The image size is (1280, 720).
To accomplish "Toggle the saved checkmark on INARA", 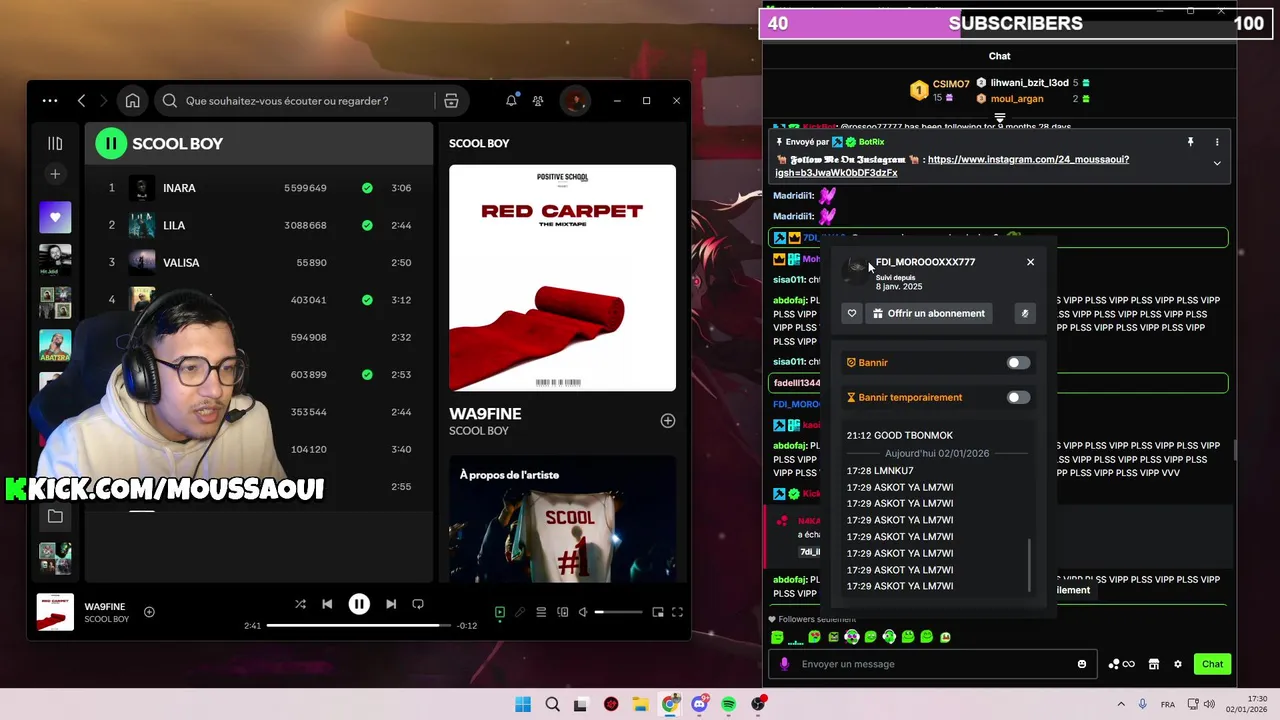I will click(x=367, y=188).
